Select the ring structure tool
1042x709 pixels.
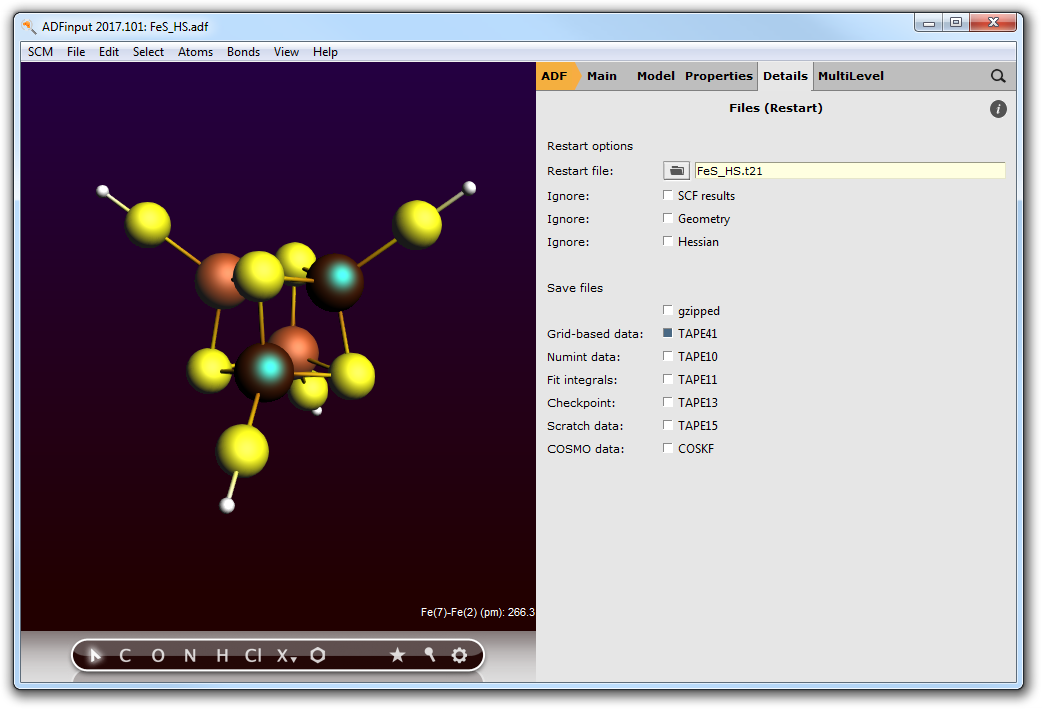point(318,655)
